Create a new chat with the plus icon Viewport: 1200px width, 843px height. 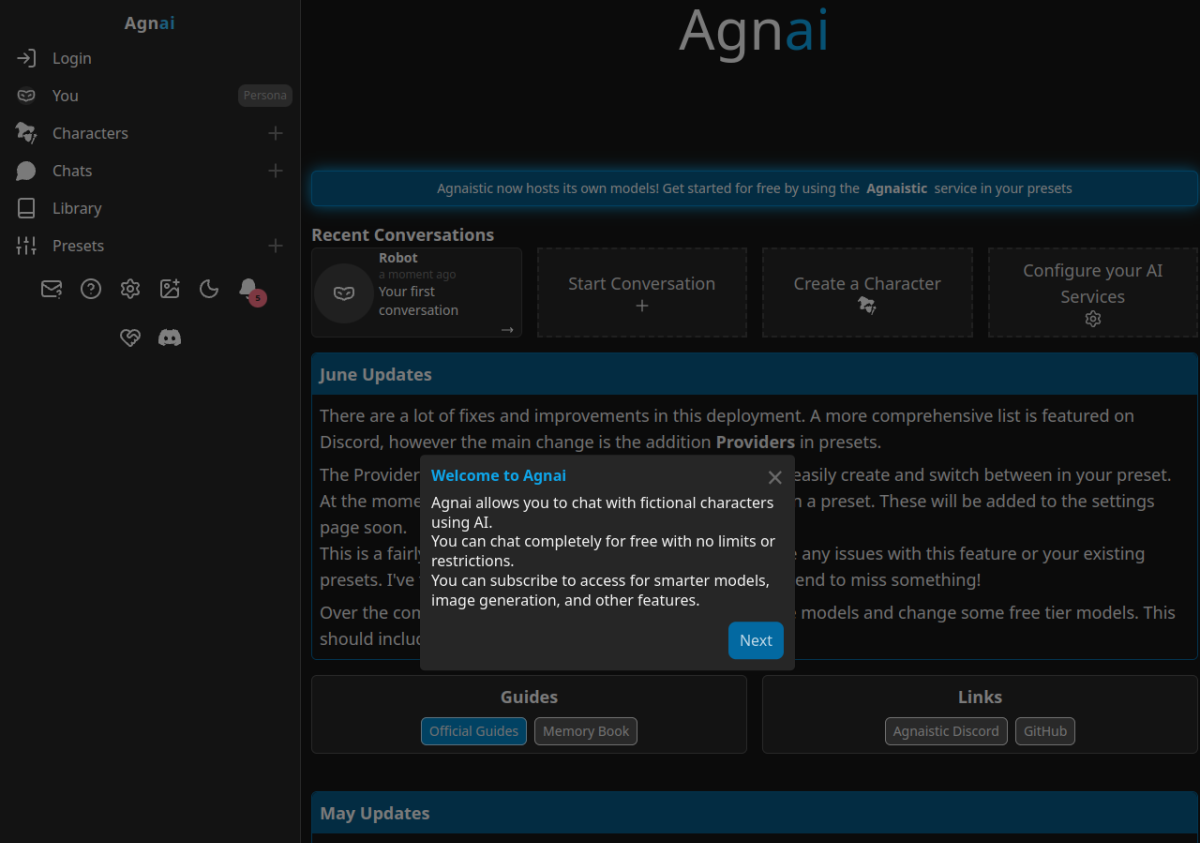(x=276, y=171)
